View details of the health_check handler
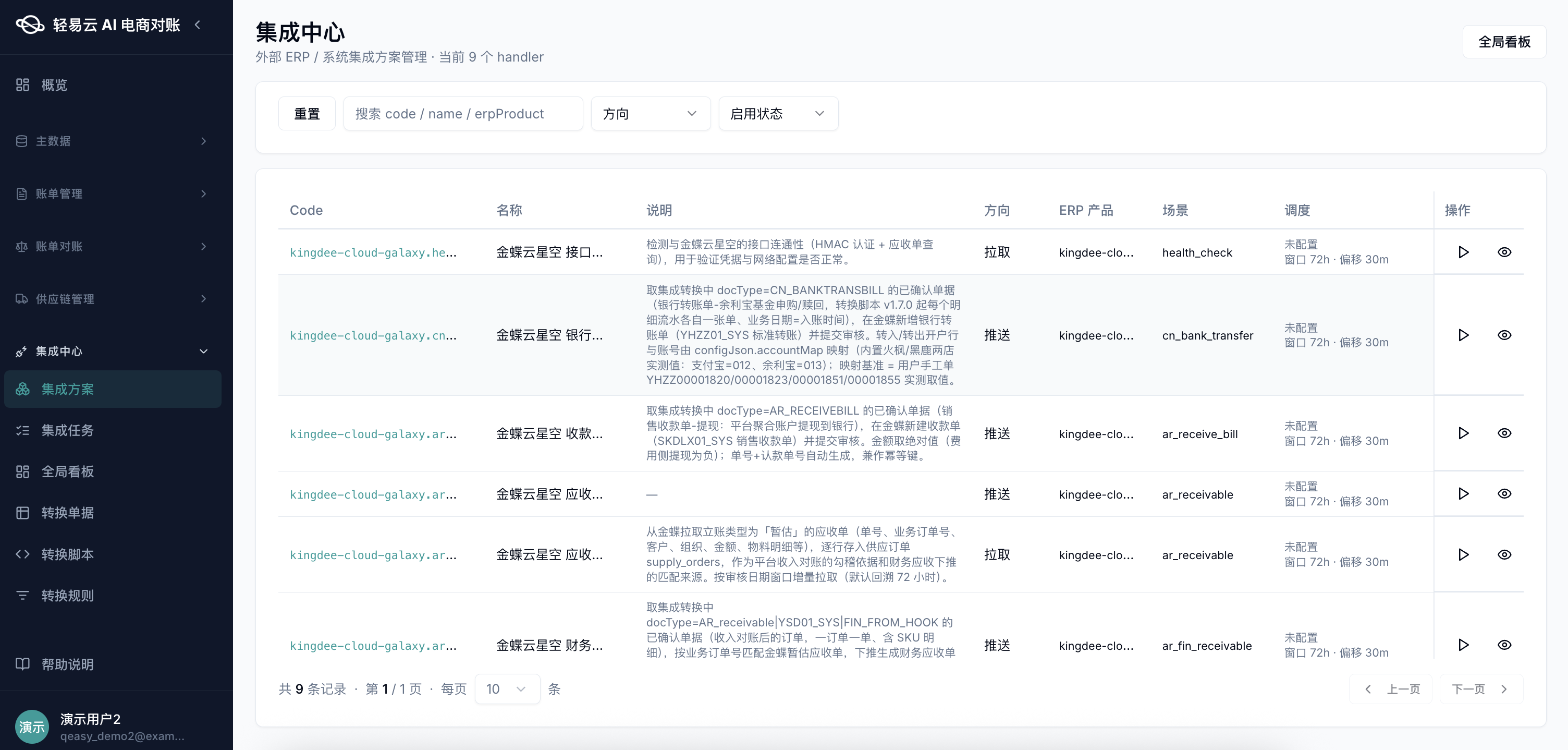The width and height of the screenshot is (1568, 750). (1504, 252)
